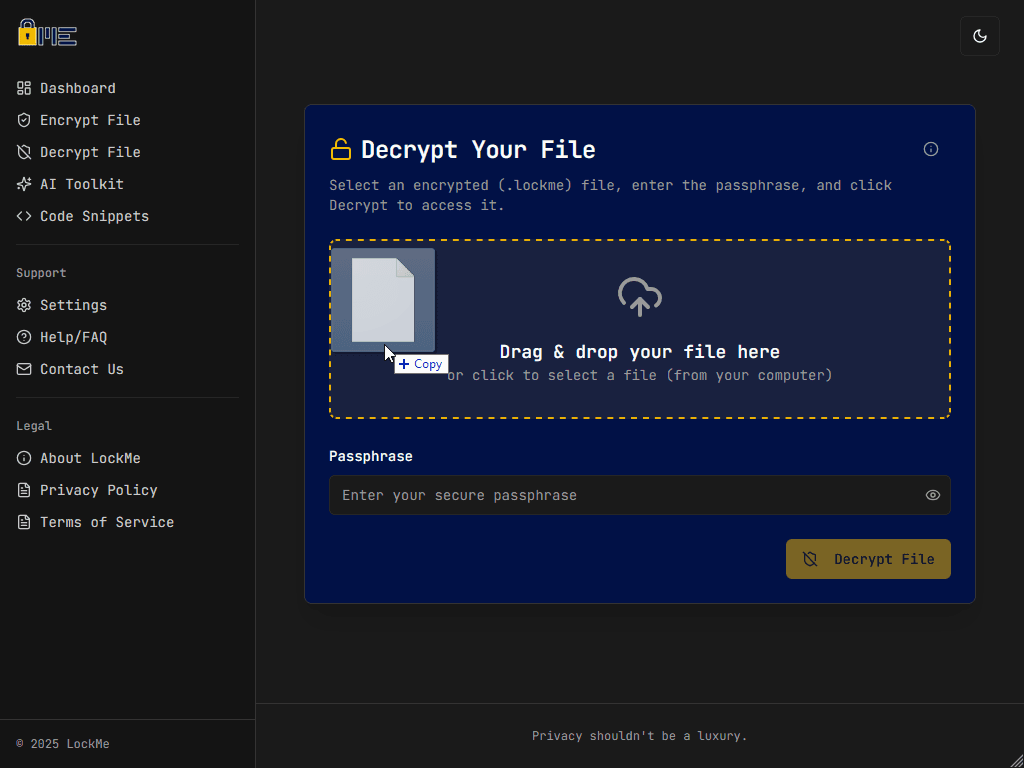Click the window resize grip in the corner
The height and width of the screenshot is (768, 1024).
pyautogui.click(x=1016, y=760)
